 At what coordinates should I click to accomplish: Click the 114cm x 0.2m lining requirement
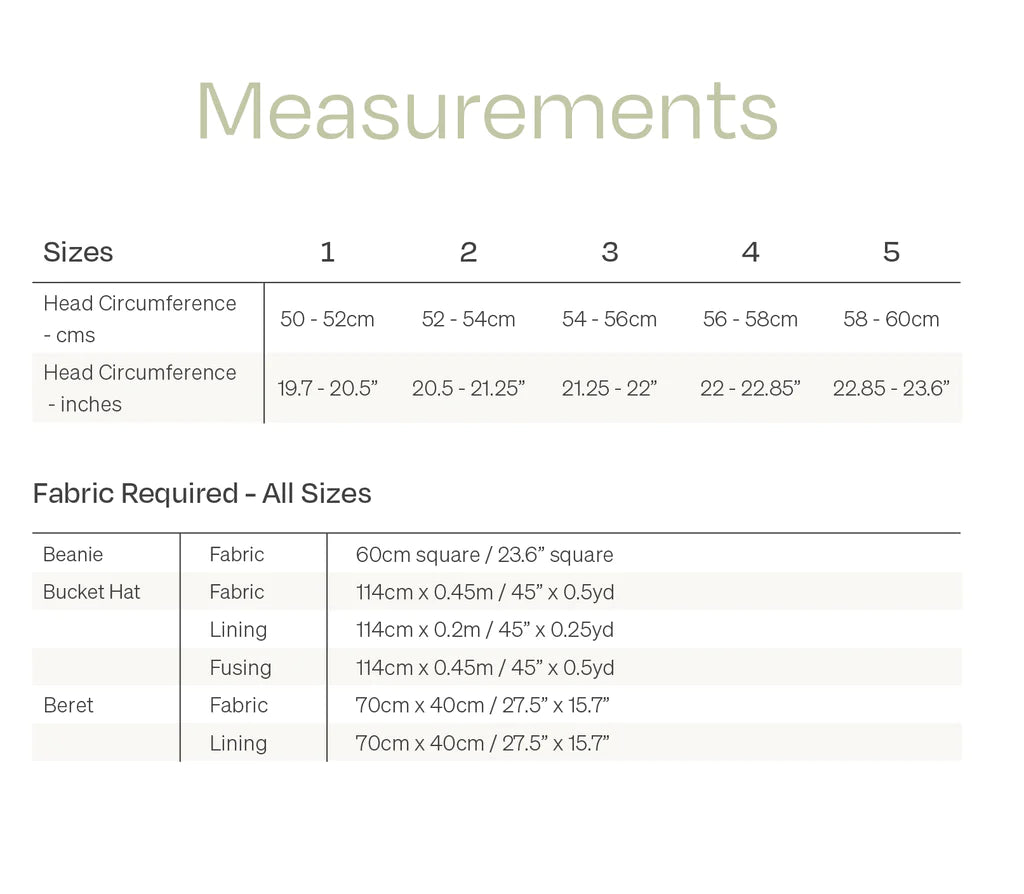click(x=484, y=630)
